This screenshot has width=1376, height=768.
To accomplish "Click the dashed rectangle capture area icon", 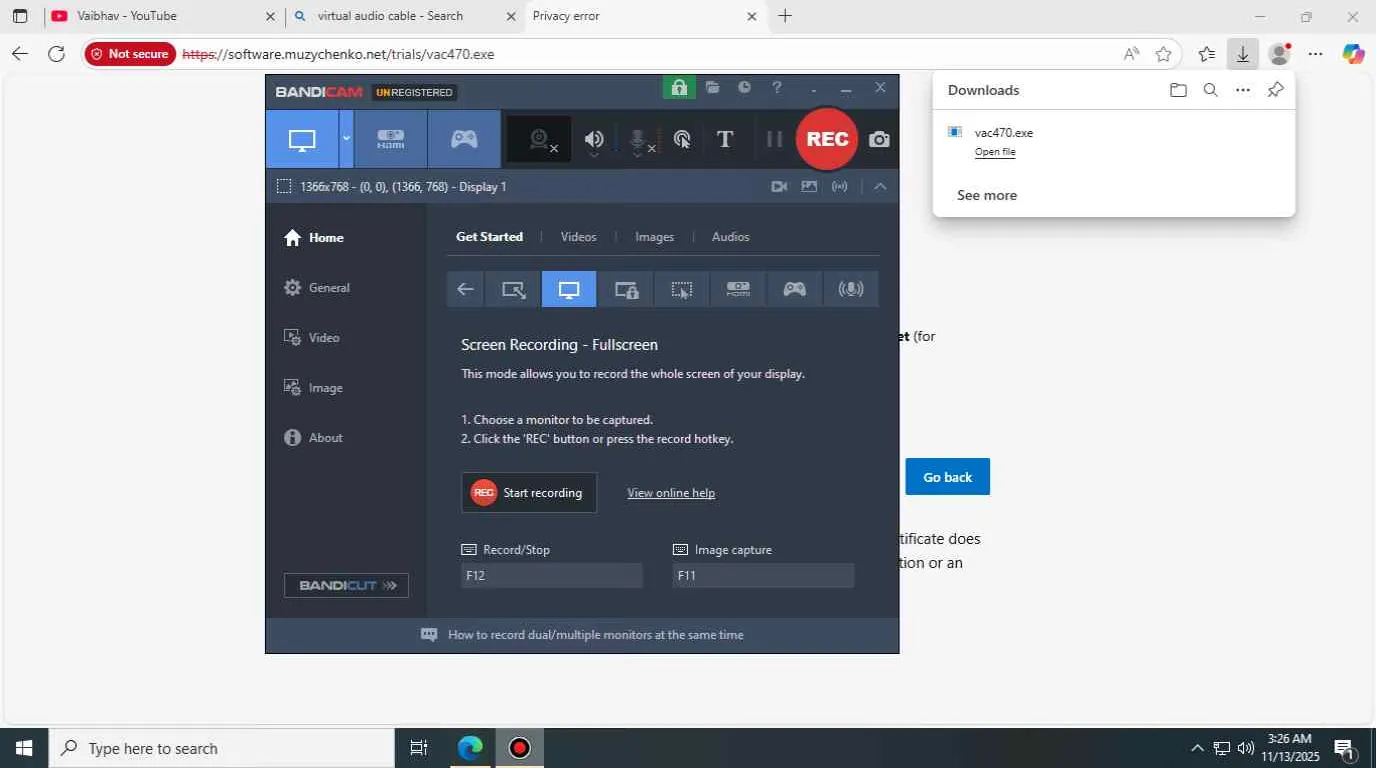I will coord(284,186).
